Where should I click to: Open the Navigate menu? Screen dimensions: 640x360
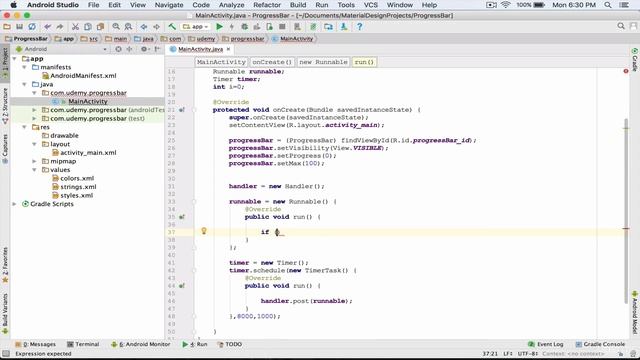coord(169,5)
